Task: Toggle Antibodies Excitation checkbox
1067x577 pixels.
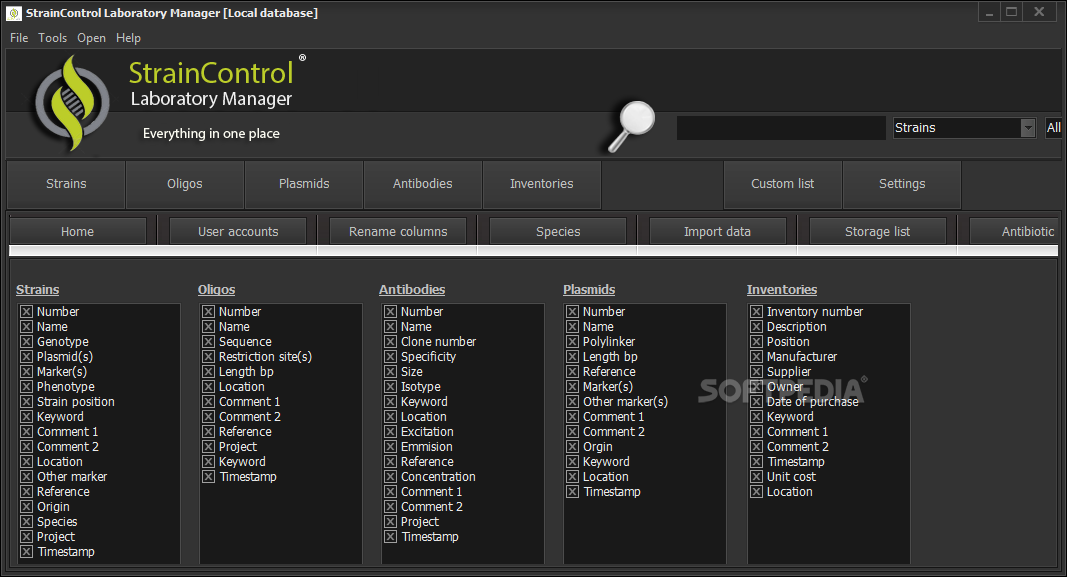Action: [391, 431]
